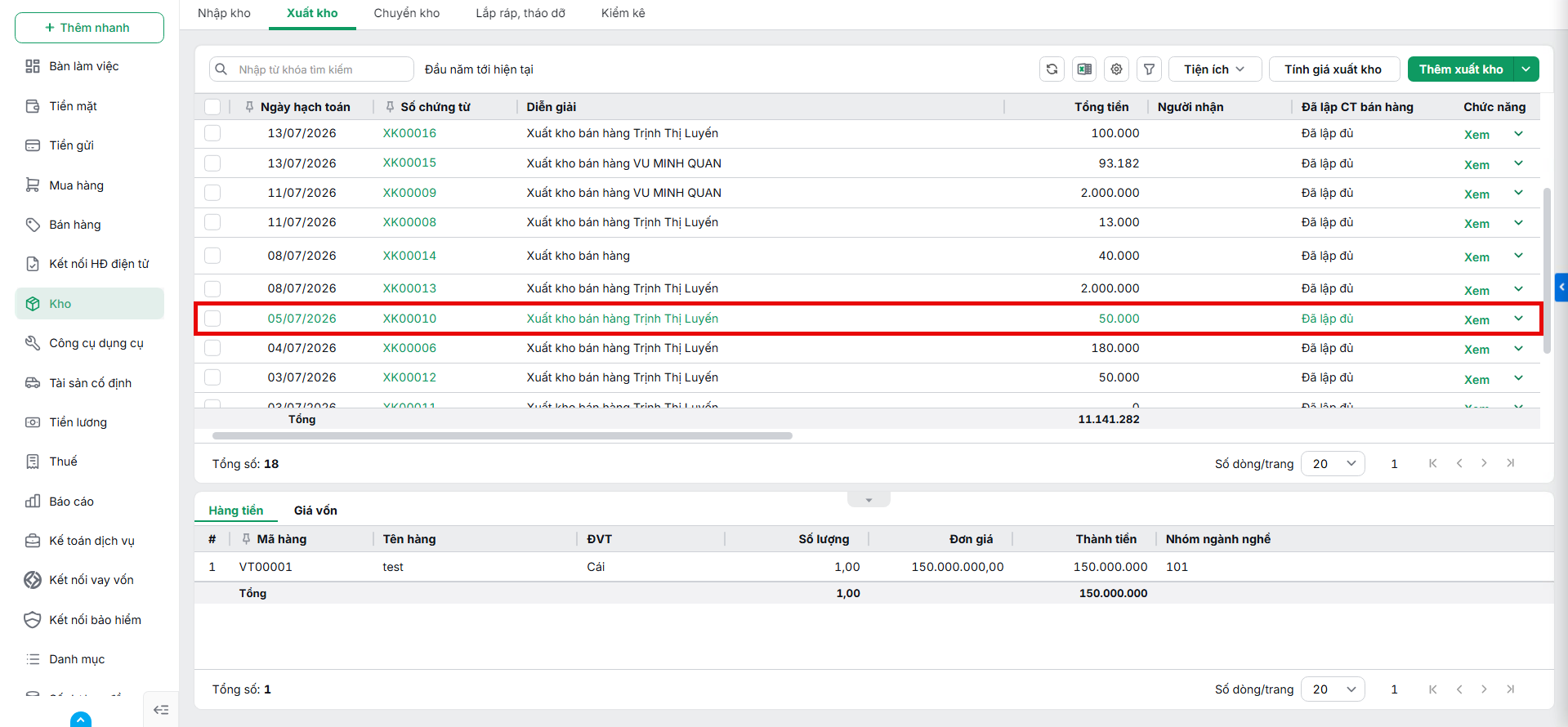This screenshot has width=1568, height=727.
Task: Open Lắp ráp, tháo dỡ tab
Action: click(x=520, y=13)
